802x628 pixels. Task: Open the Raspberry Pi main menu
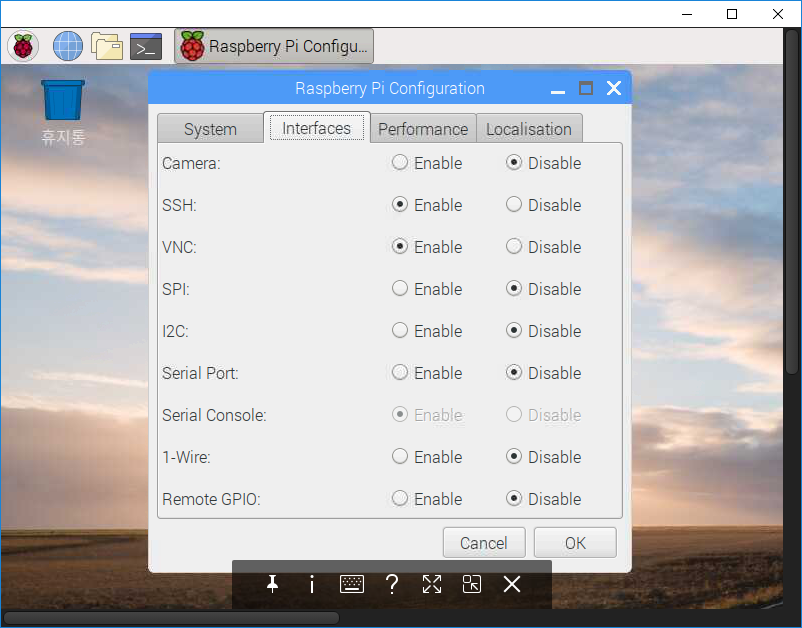(23, 46)
